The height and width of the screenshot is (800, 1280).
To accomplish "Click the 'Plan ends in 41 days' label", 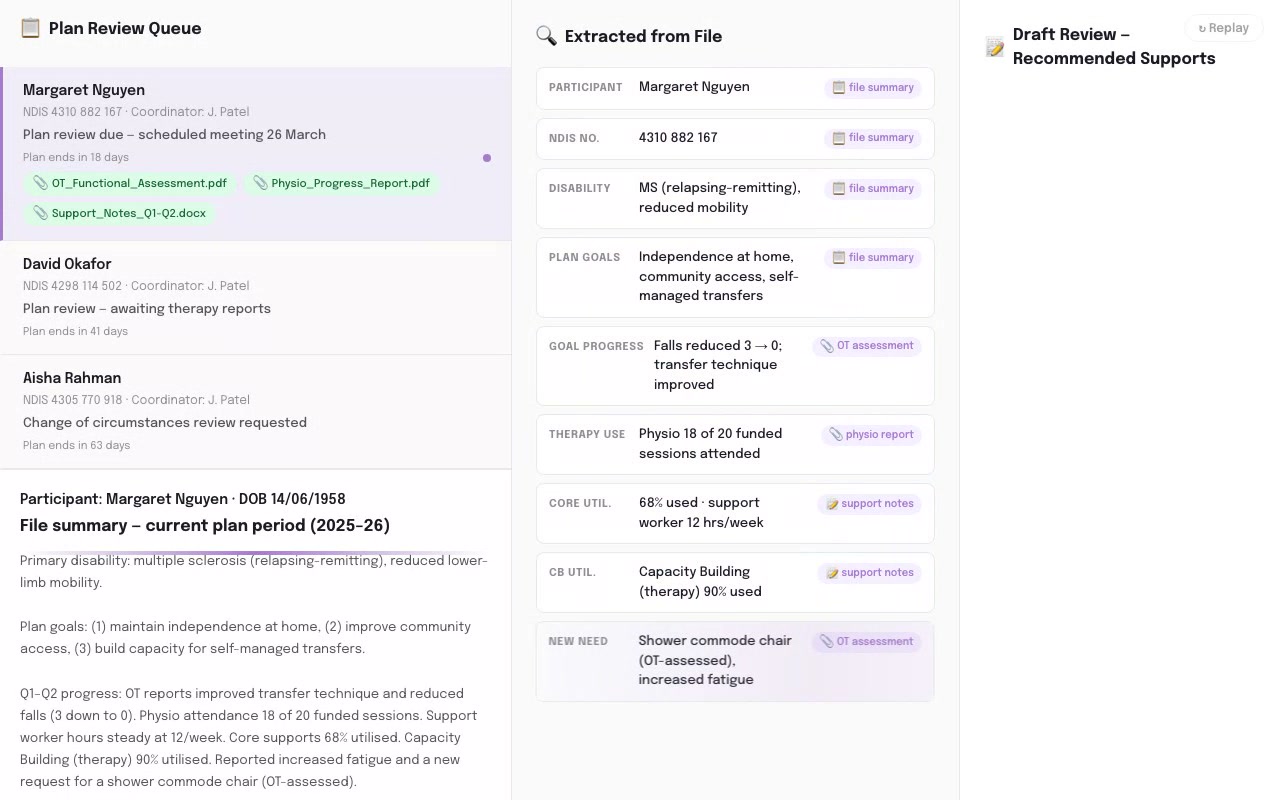I will point(76,331).
